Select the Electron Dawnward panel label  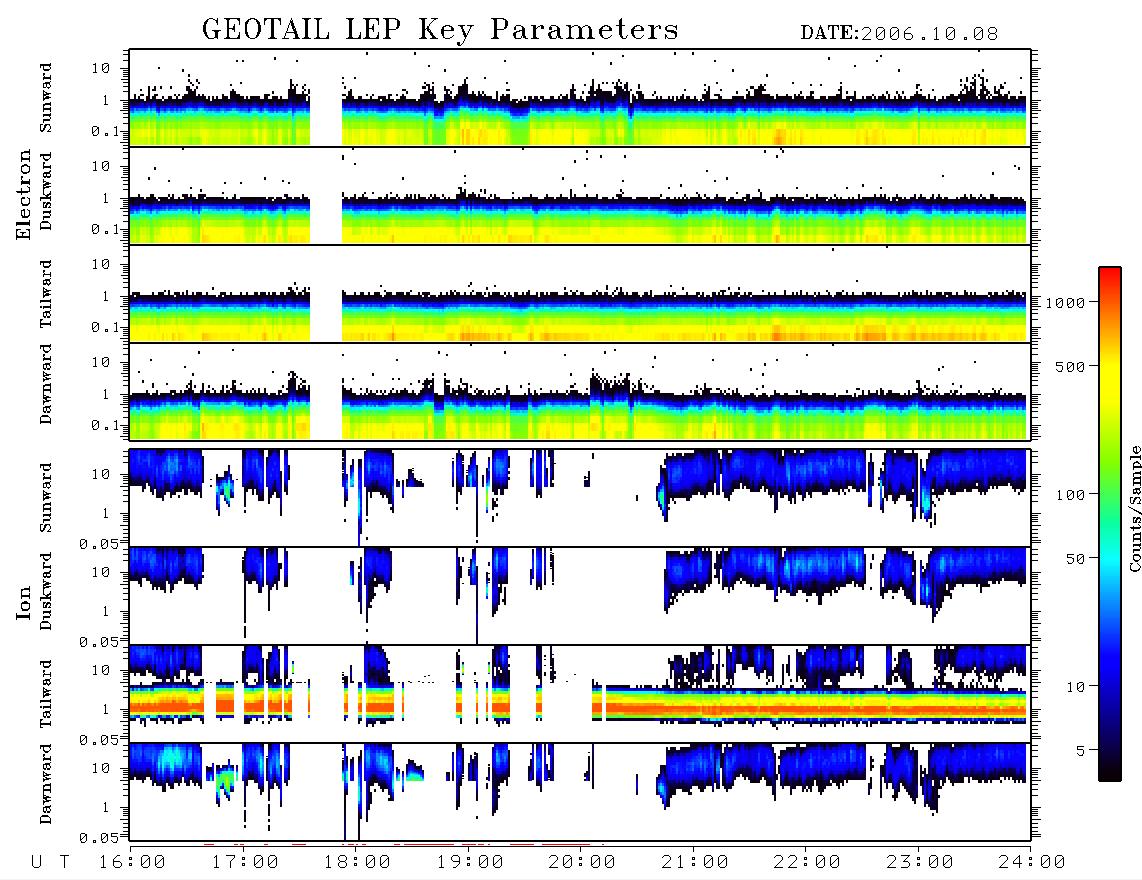click(46, 384)
